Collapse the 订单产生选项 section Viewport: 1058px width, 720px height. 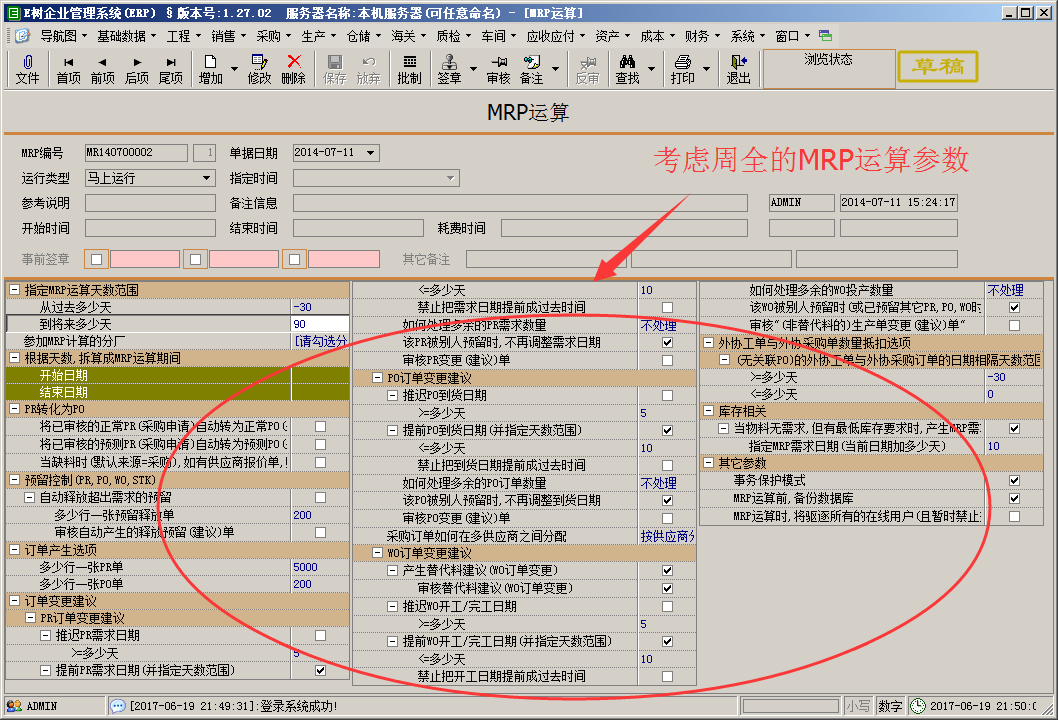14,550
